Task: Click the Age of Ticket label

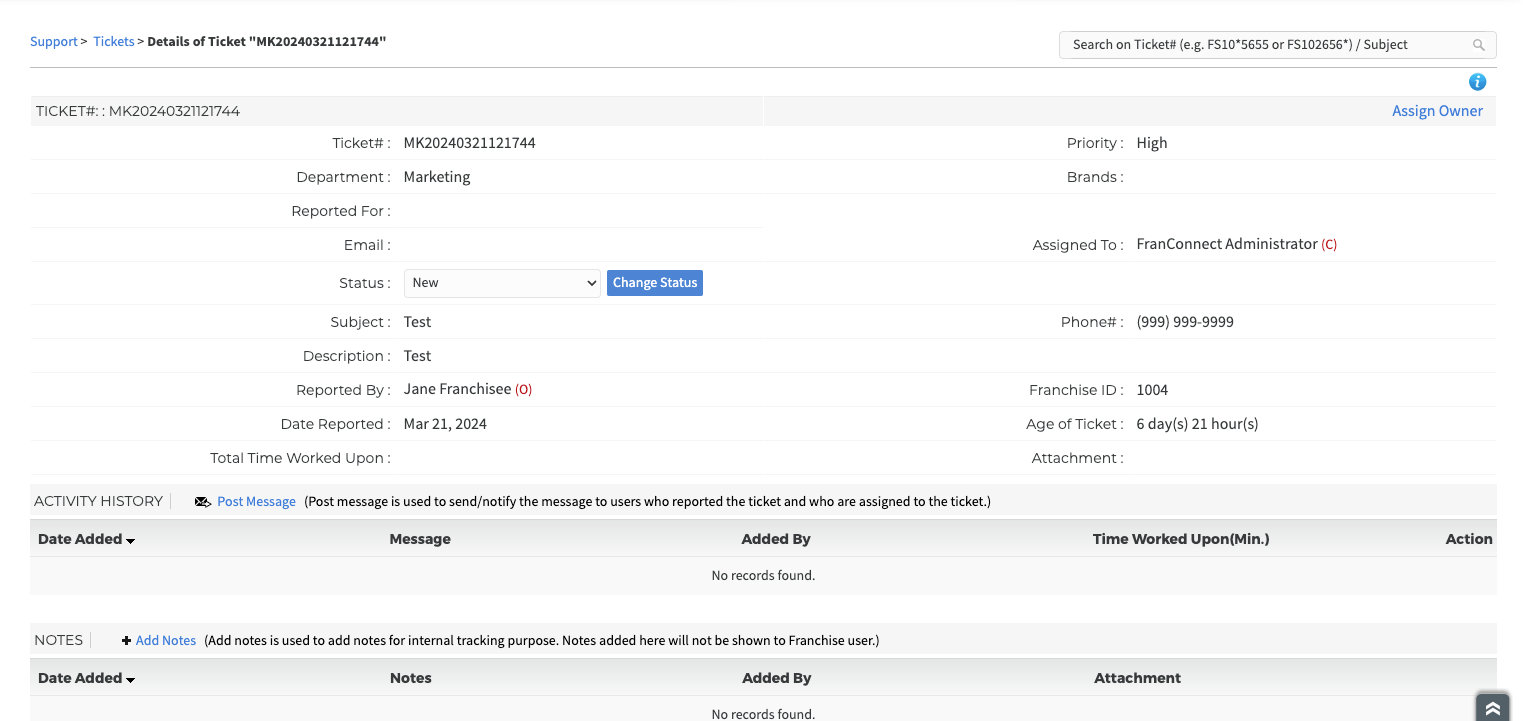Action: click(1075, 424)
